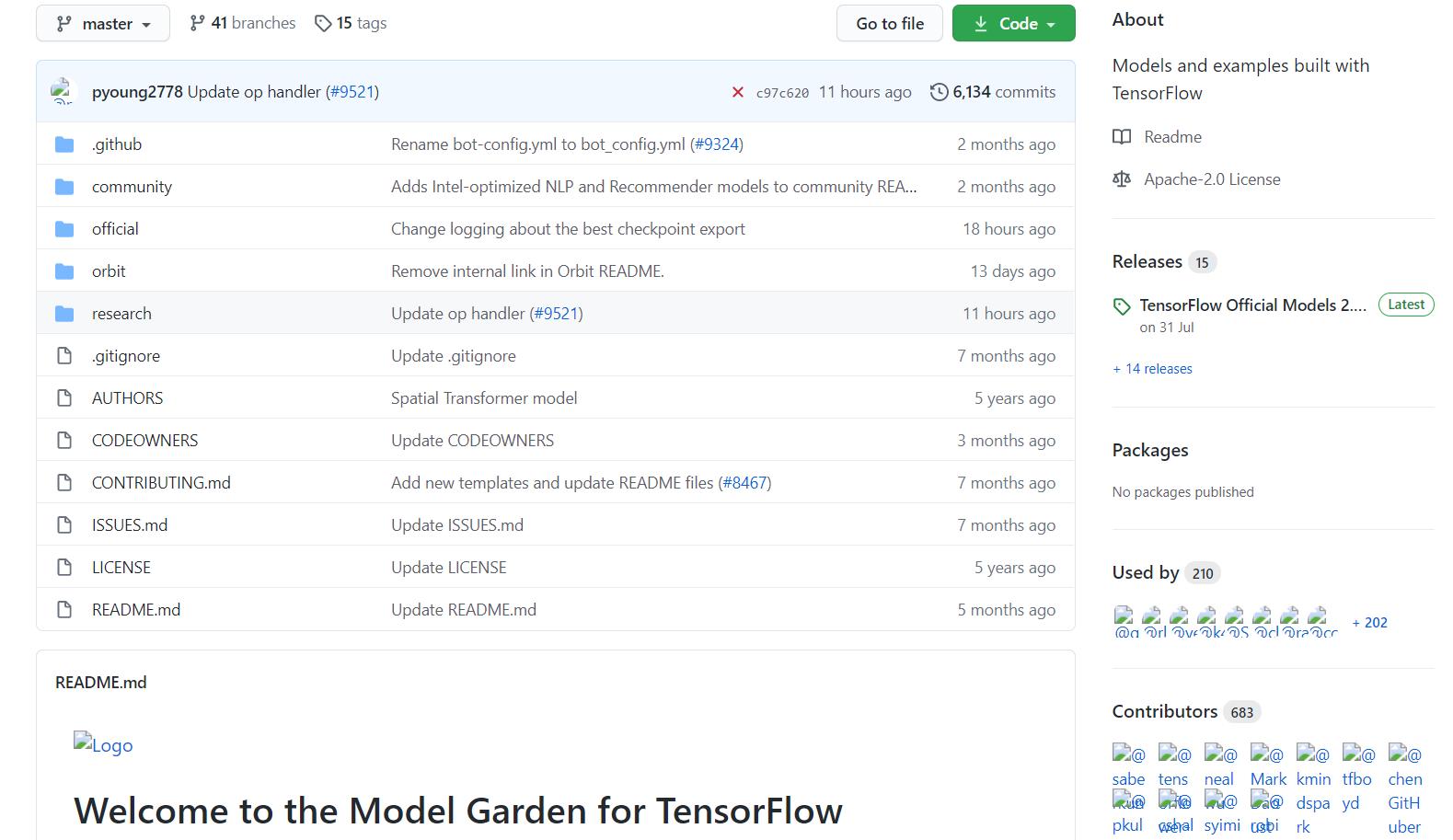Screen dimensions: 1453x840
Task: Click the Readme book icon
Action: pyautogui.click(x=1122, y=137)
